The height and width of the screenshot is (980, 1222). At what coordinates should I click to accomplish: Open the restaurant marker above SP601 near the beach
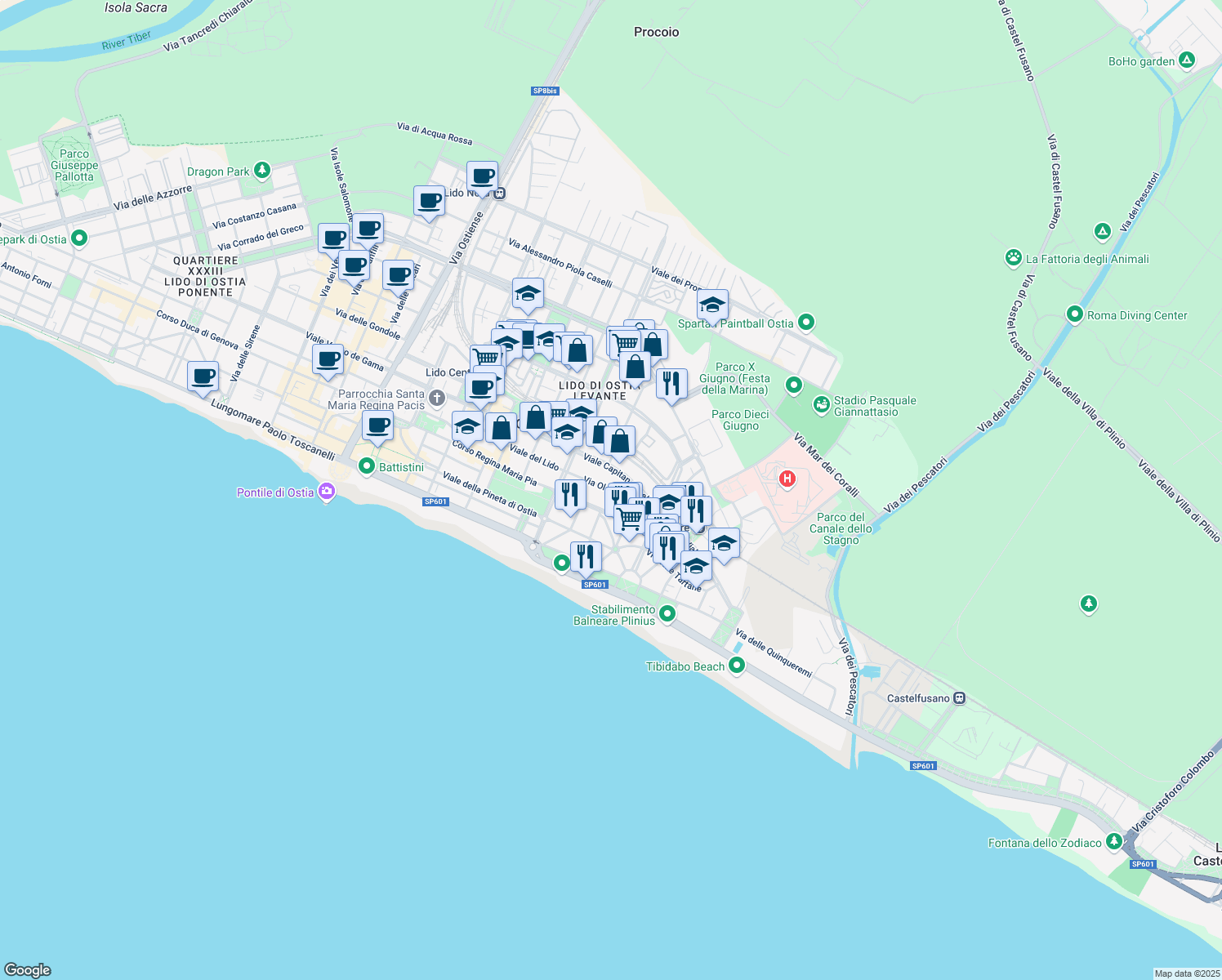point(586,557)
